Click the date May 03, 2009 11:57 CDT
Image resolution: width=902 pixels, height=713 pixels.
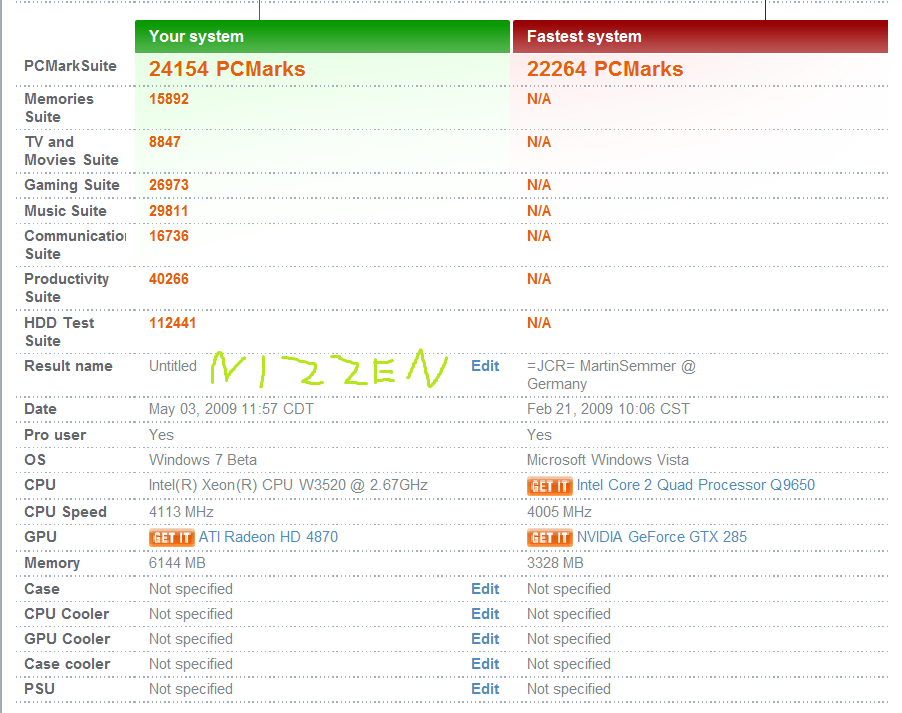231,409
